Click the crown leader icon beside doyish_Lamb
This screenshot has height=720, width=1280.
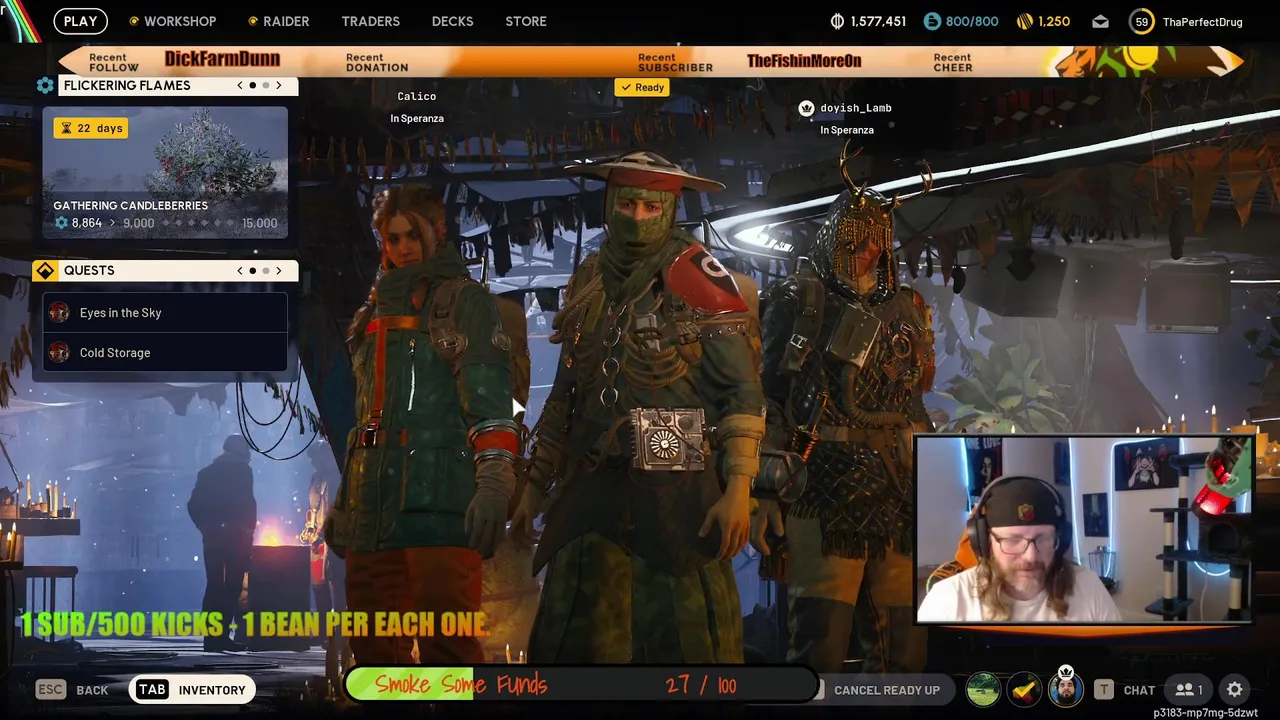click(x=806, y=108)
